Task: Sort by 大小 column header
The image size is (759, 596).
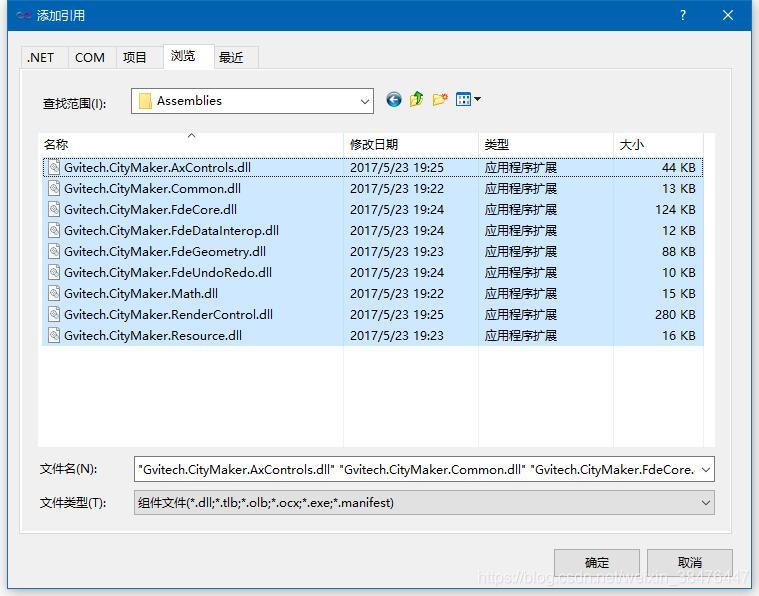Action: (658, 144)
